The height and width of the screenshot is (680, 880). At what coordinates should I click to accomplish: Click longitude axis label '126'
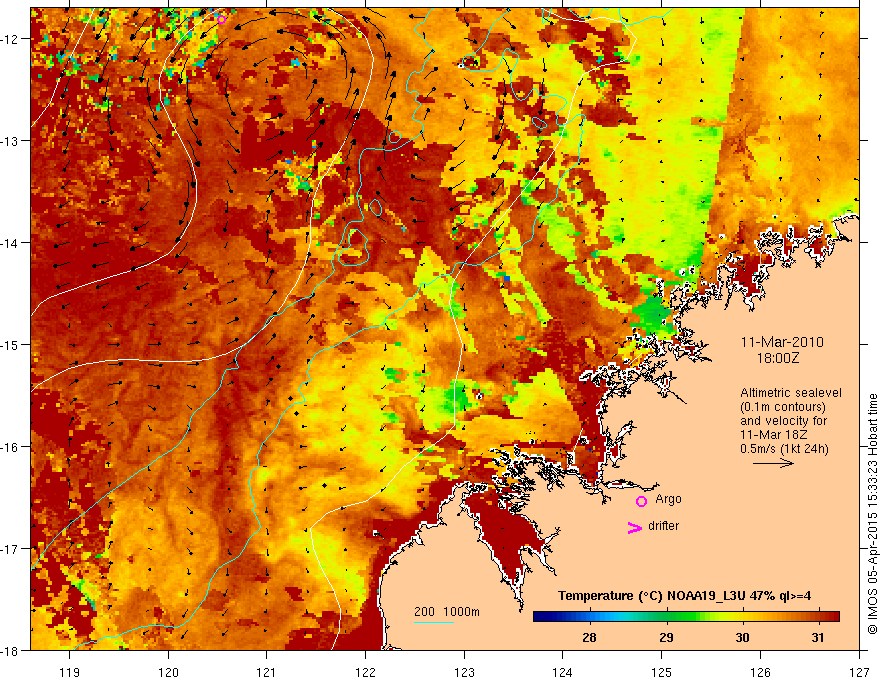point(760,672)
